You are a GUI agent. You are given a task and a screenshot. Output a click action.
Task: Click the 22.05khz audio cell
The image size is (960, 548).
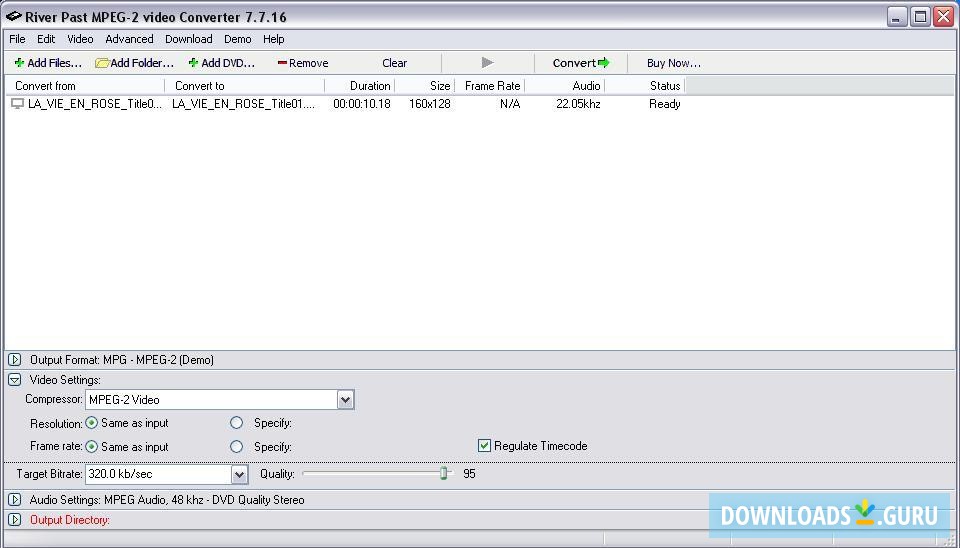click(x=578, y=104)
